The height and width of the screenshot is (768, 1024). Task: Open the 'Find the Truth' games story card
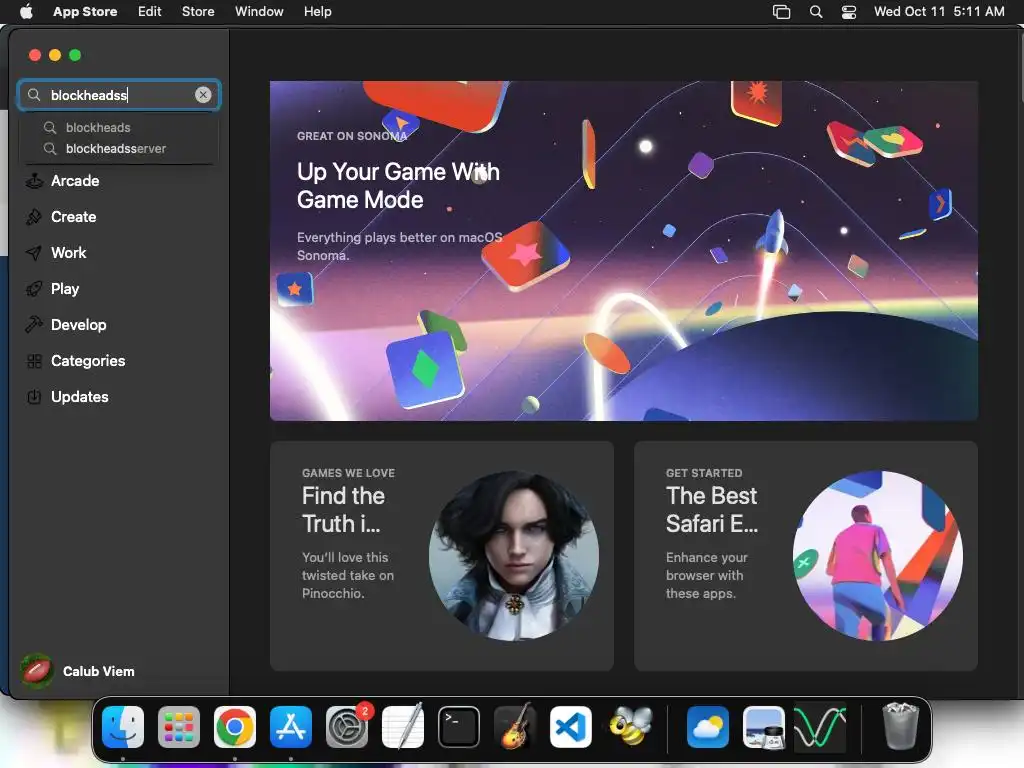coord(441,556)
